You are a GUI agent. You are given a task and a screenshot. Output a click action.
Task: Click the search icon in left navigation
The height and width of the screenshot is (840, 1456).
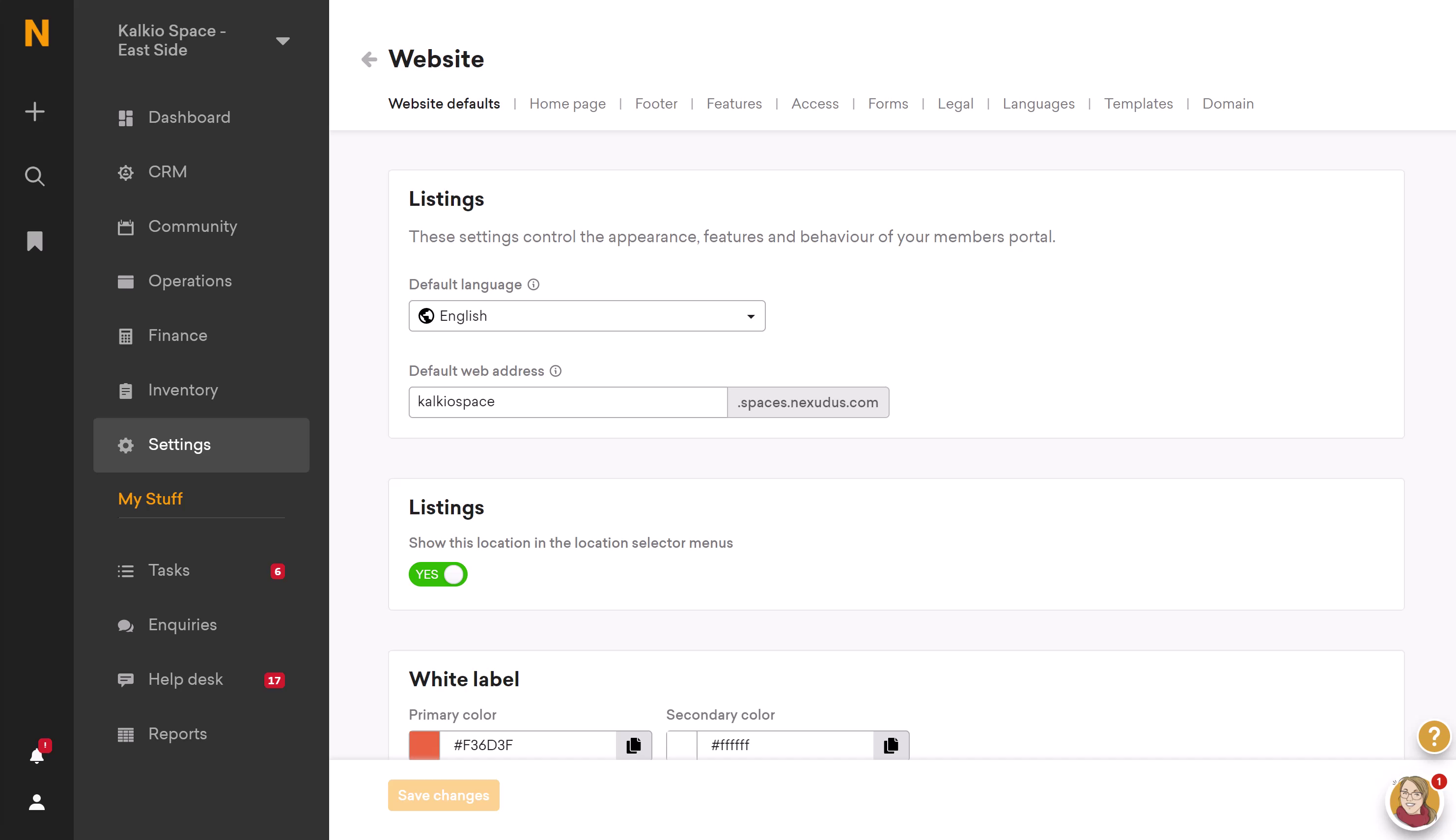pyautogui.click(x=35, y=176)
